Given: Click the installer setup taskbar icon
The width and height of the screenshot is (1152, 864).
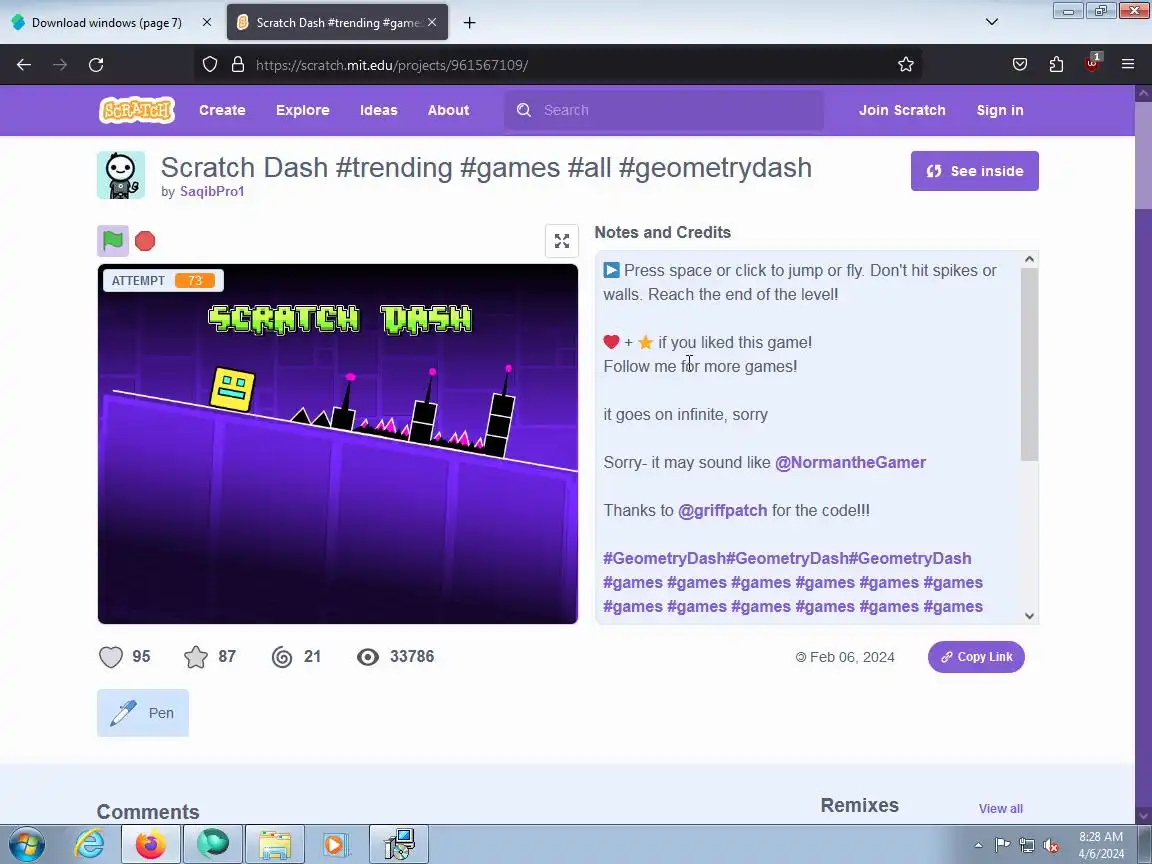Looking at the screenshot, I should [x=399, y=844].
